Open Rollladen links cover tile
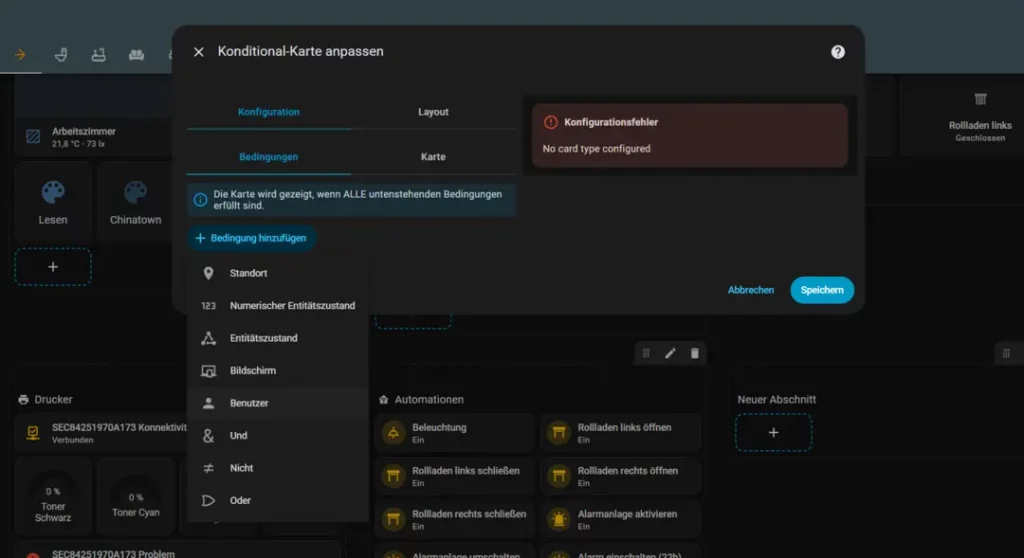 [x=980, y=118]
